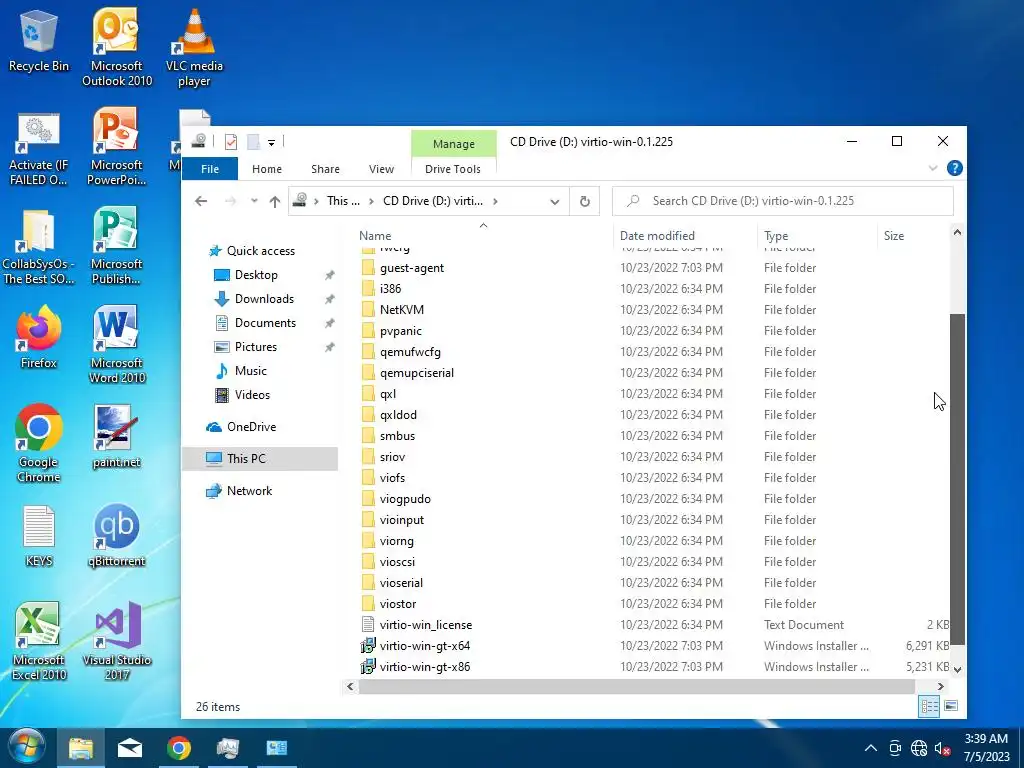Select the Activate (IF FAILED) desktop icon
Viewport: 1024px width, 768px height.
point(39,149)
